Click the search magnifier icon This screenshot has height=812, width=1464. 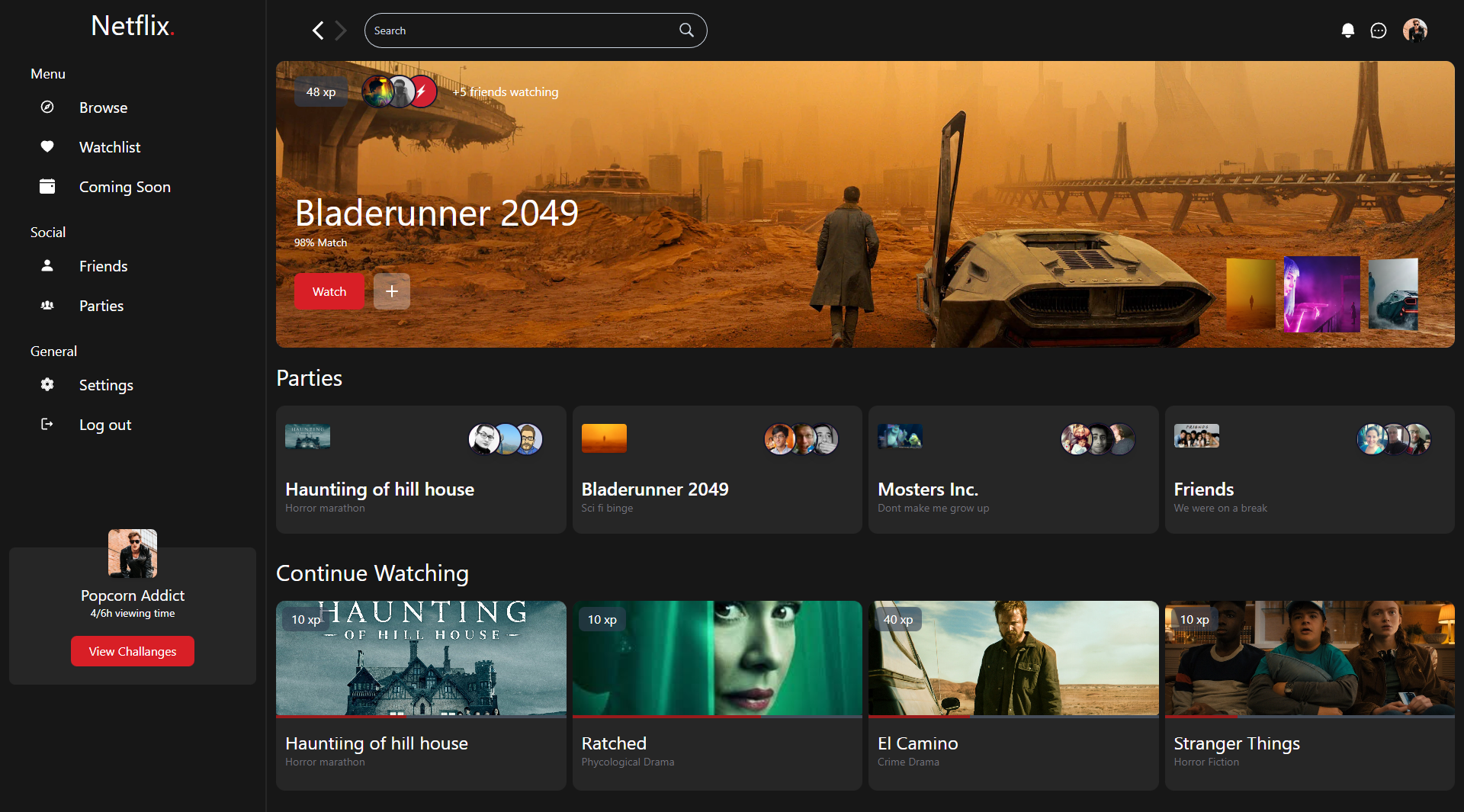pyautogui.click(x=686, y=30)
